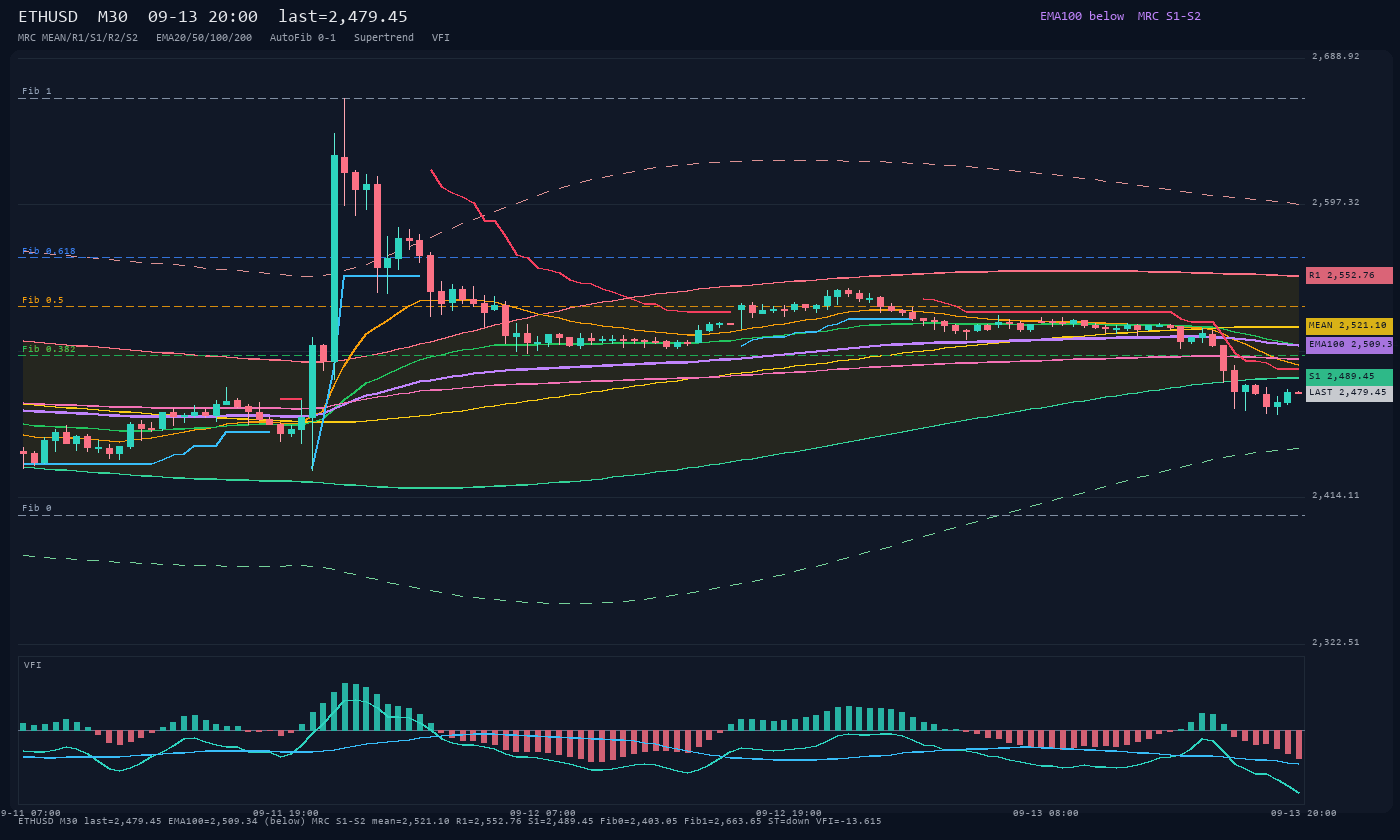
Task: Click the 2,597.32 price axis label
Action: coord(1336,202)
